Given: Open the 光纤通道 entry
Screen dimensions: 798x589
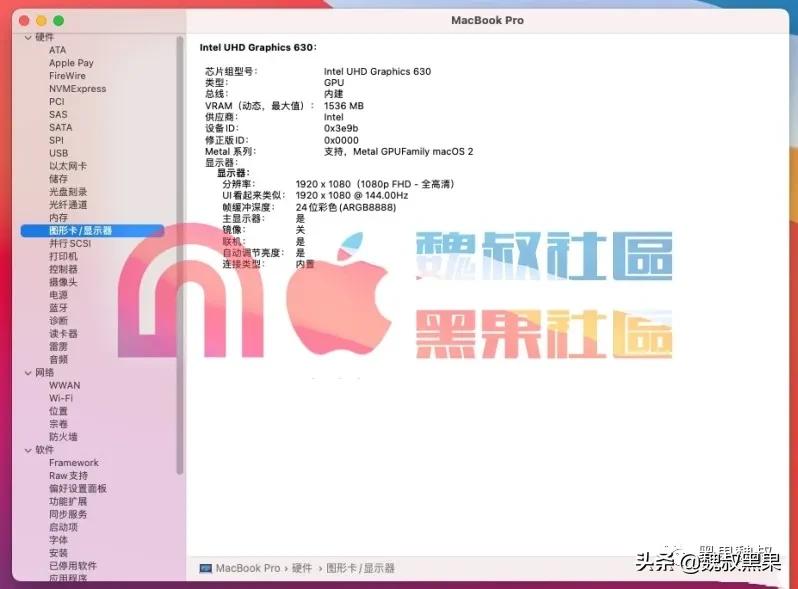Looking at the screenshot, I should pyautogui.click(x=68, y=205).
